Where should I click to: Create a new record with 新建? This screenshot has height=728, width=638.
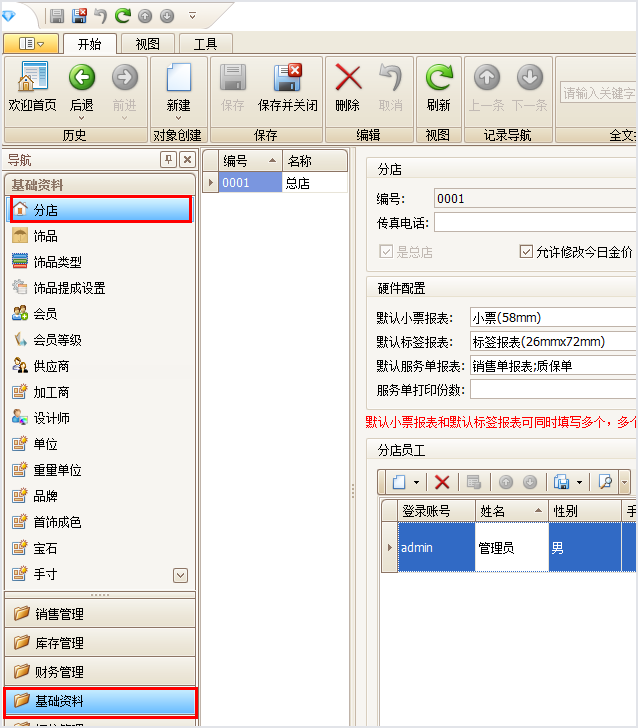(x=178, y=87)
